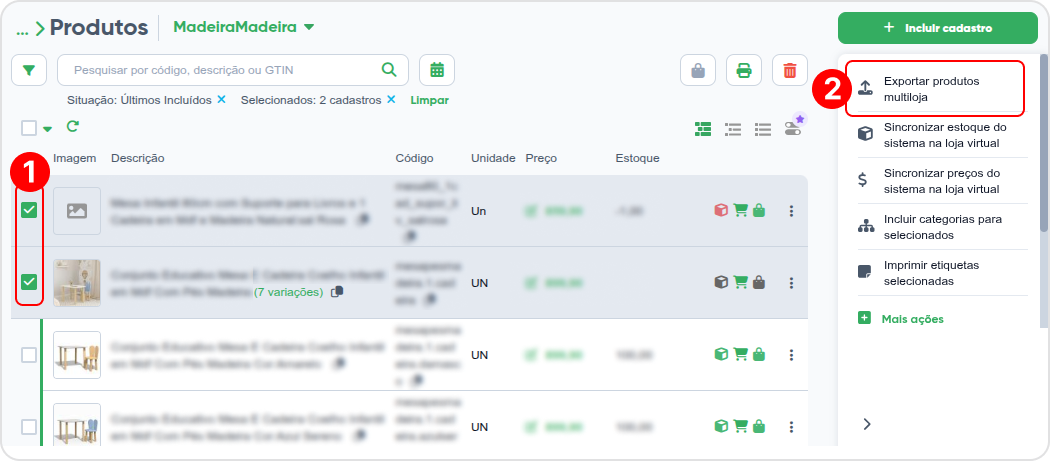The width and height of the screenshot is (1050, 461).
Task: Click the Incluir cadastro button
Action: [x=938, y=28]
